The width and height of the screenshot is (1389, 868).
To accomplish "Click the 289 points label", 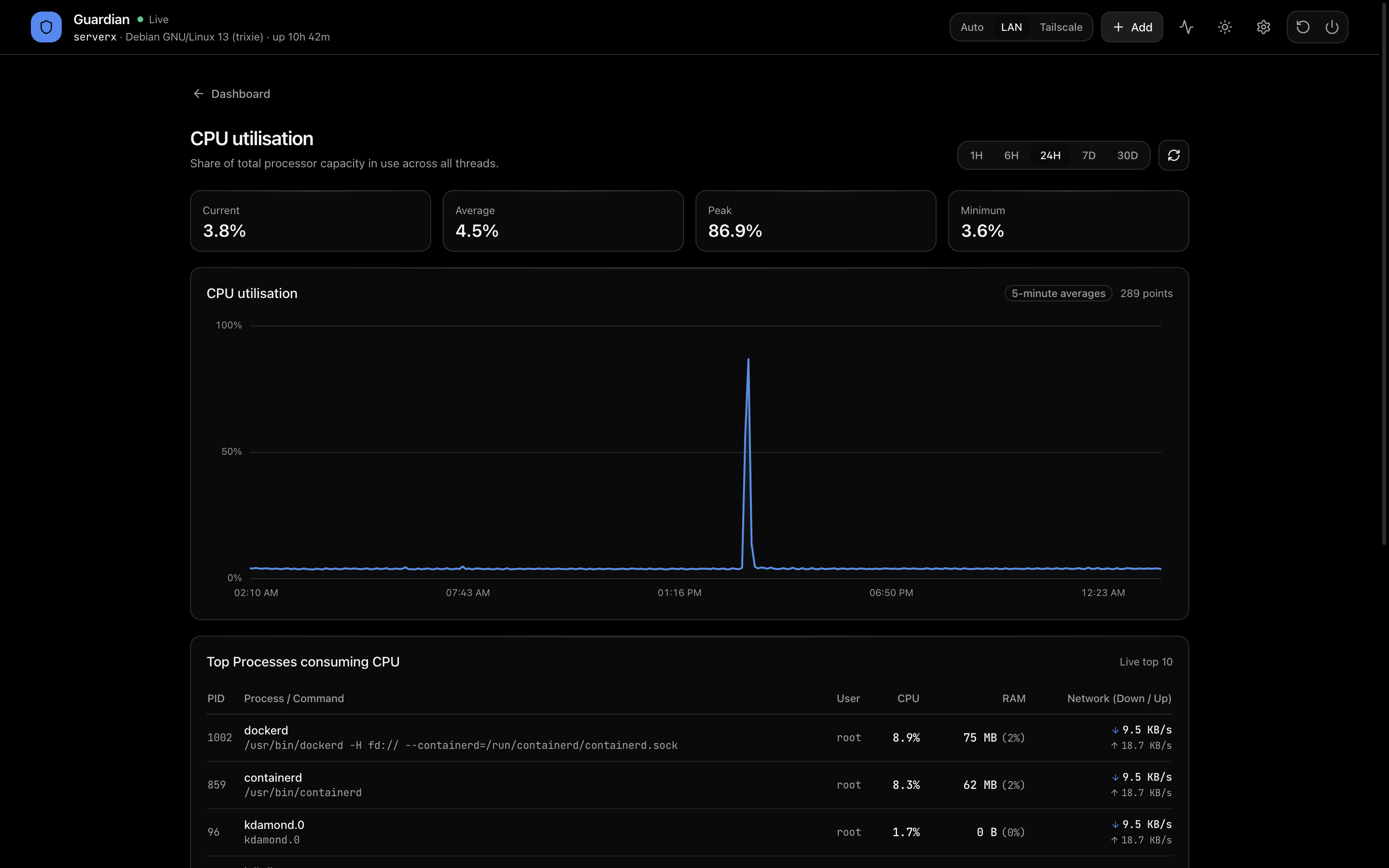I will pyautogui.click(x=1146, y=293).
